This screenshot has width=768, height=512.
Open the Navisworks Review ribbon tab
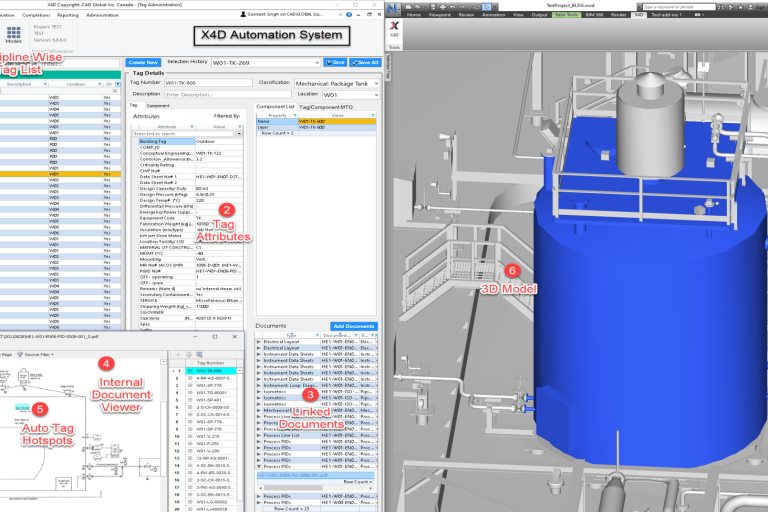coord(466,15)
